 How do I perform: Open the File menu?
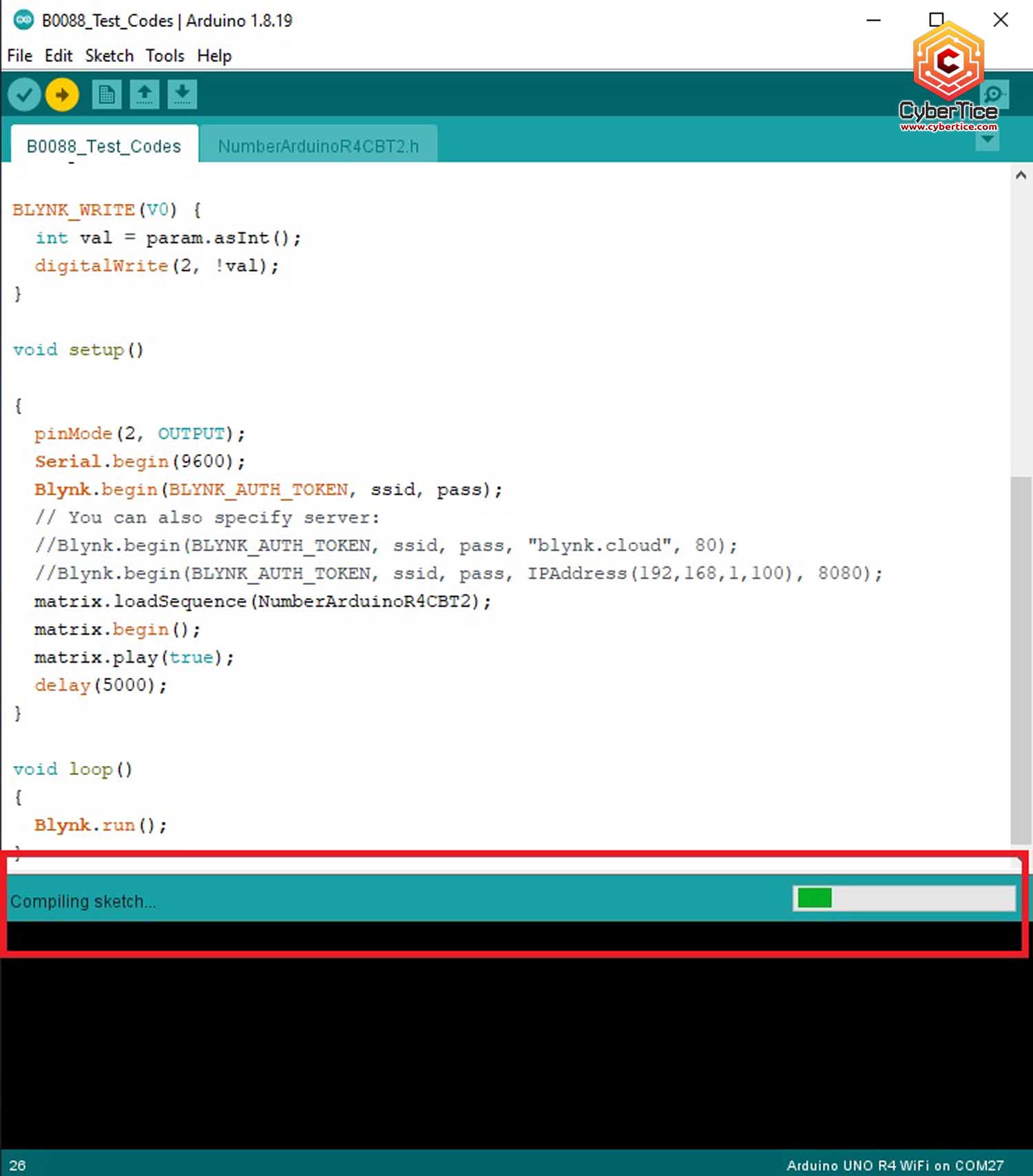[x=19, y=56]
